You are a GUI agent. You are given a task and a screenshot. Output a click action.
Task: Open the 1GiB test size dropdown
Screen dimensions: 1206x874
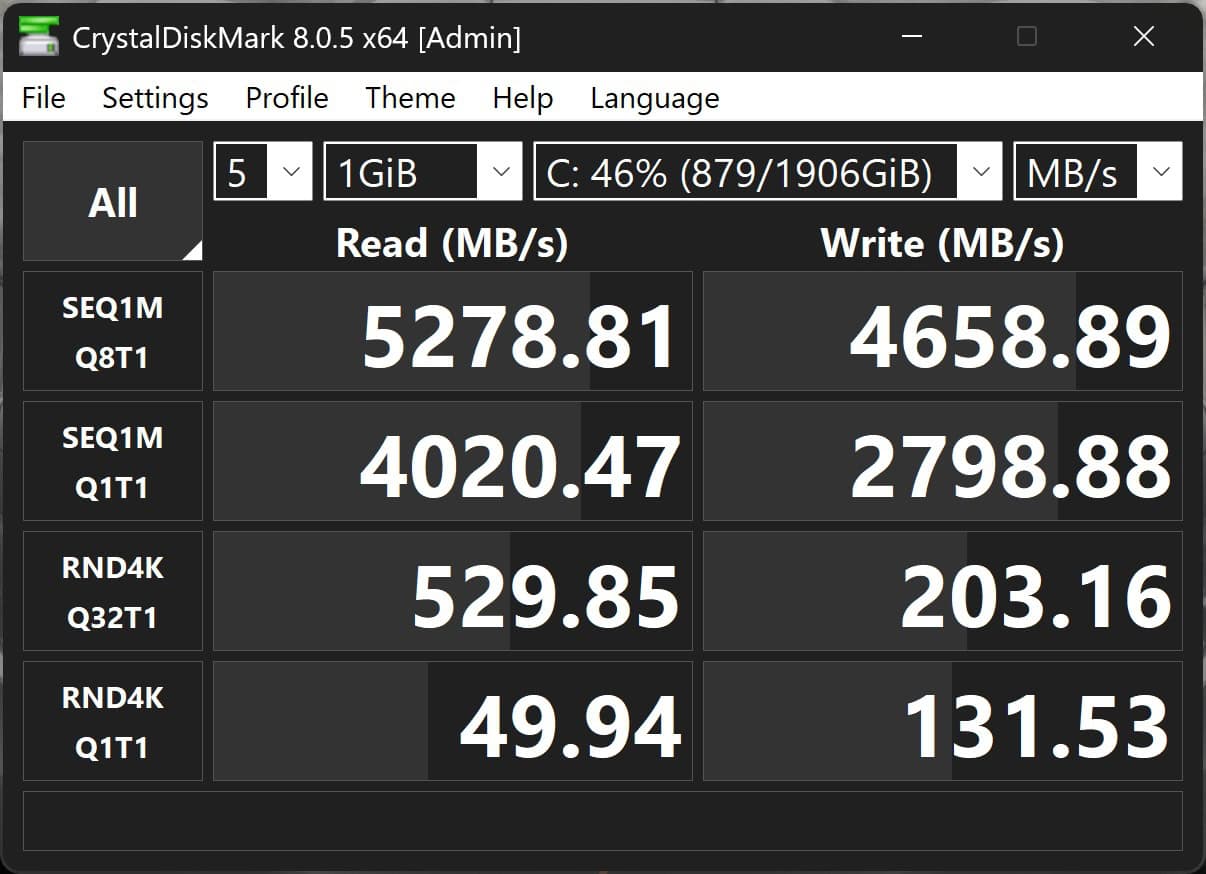pyautogui.click(x=423, y=171)
